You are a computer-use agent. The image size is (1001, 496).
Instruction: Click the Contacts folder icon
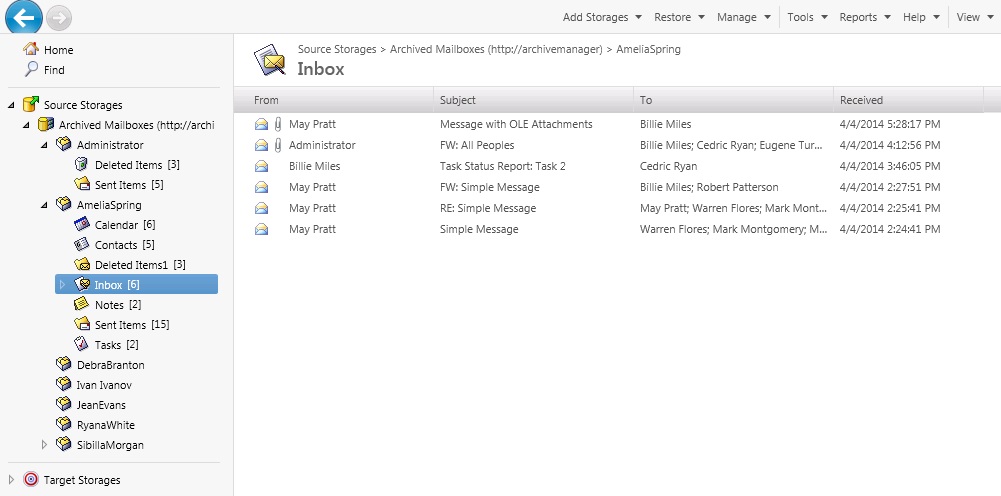pos(81,244)
